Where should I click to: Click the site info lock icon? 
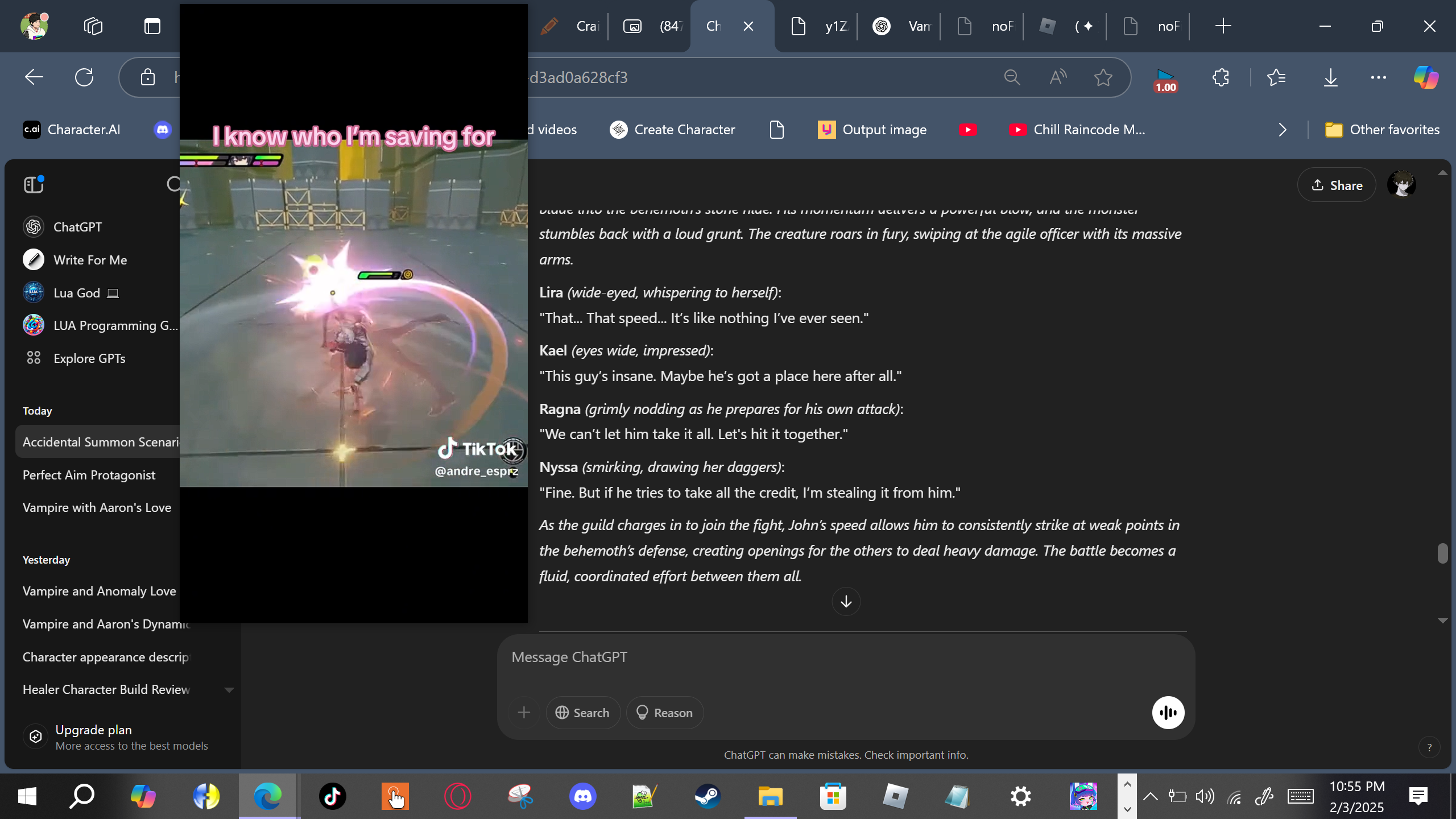pos(148,77)
